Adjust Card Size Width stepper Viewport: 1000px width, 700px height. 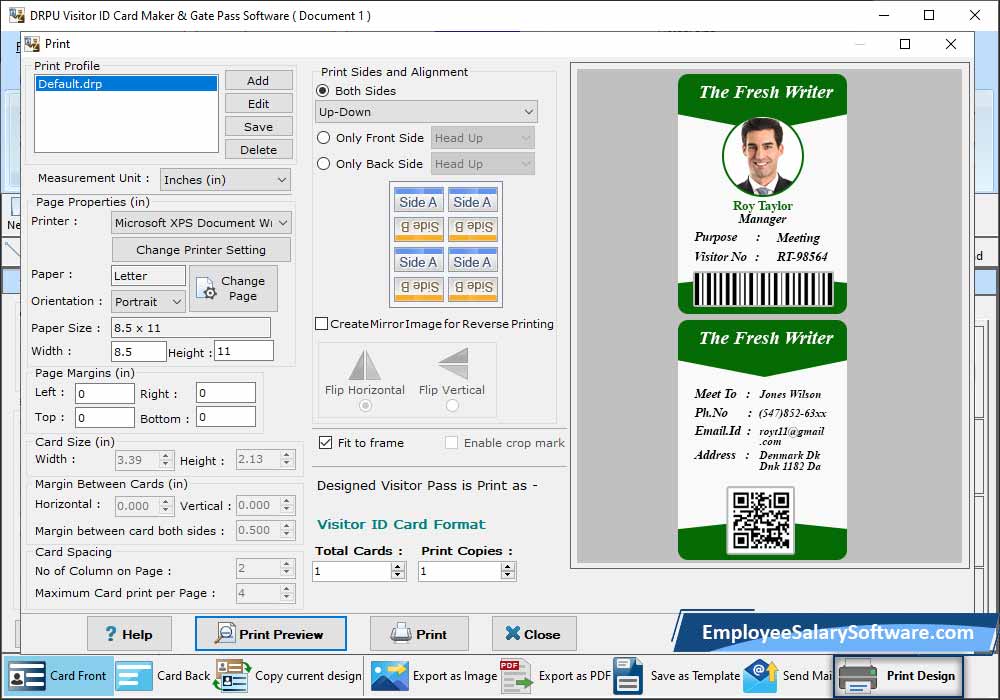tap(166, 460)
